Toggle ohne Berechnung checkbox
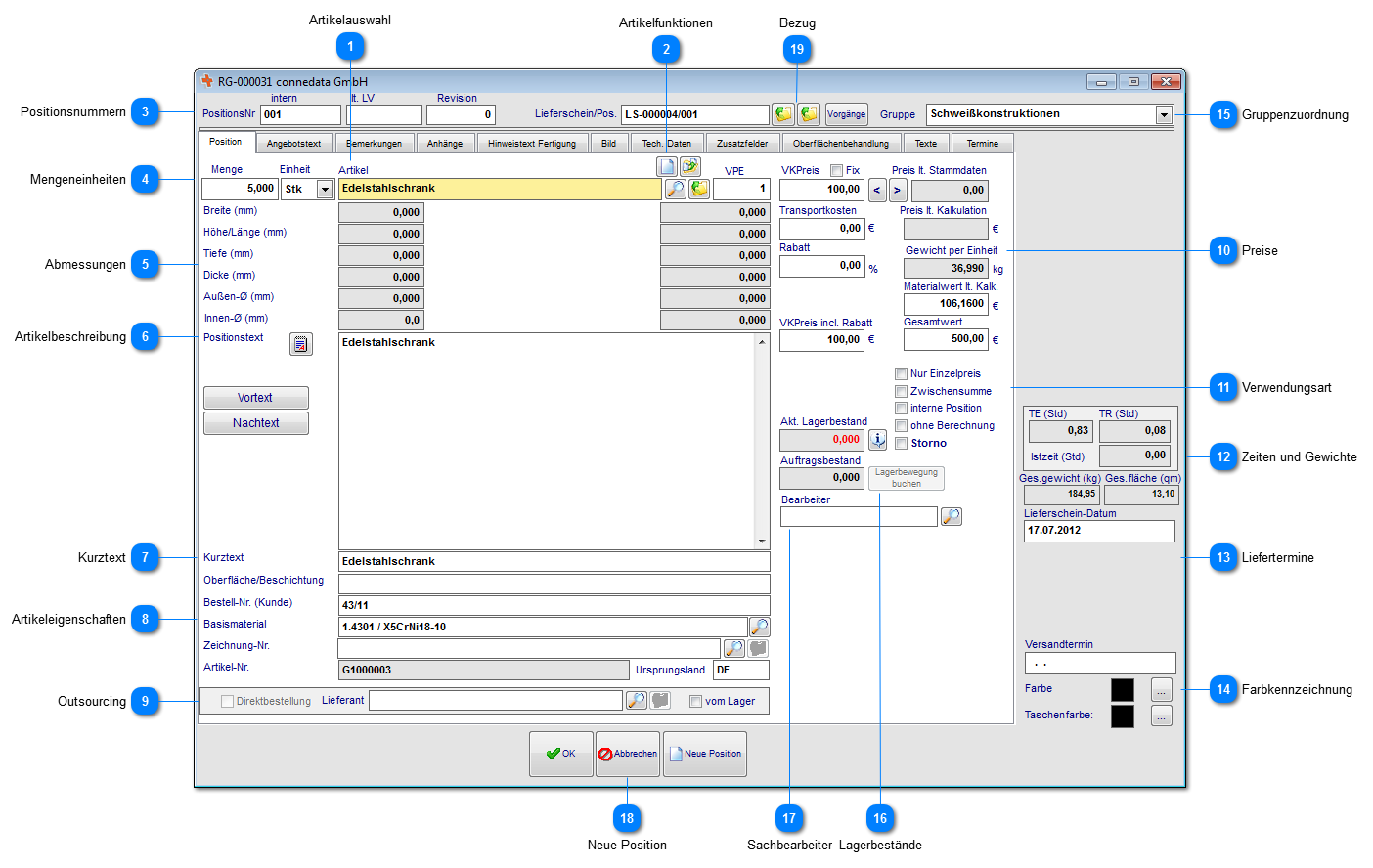This screenshot has height=868, width=1373. [901, 425]
